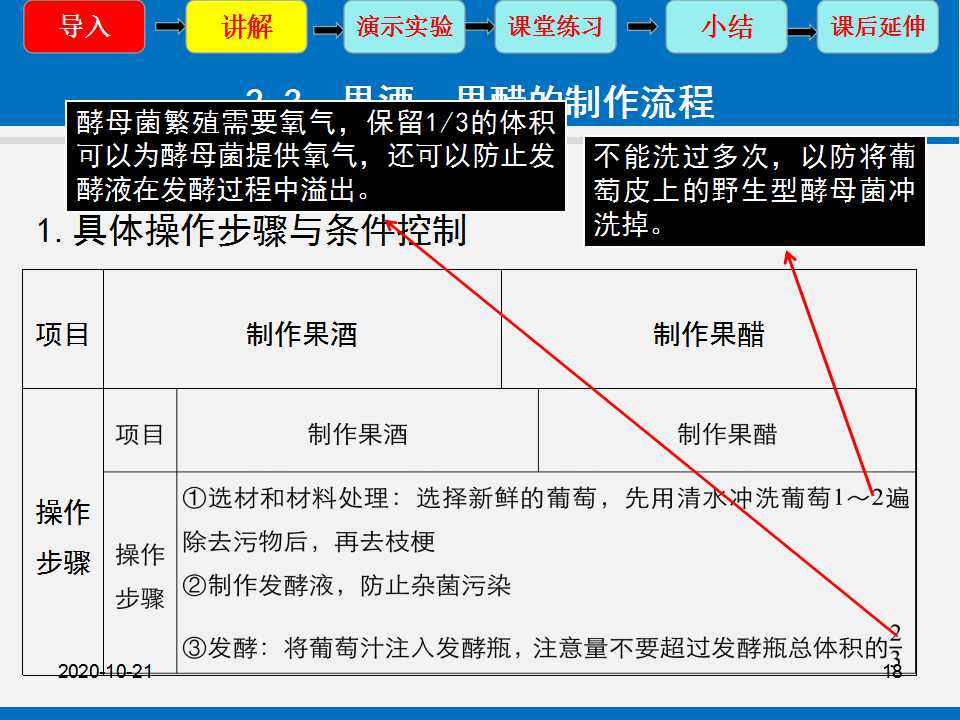Click the text 除去污物后，再去枝梗

coord(309,542)
